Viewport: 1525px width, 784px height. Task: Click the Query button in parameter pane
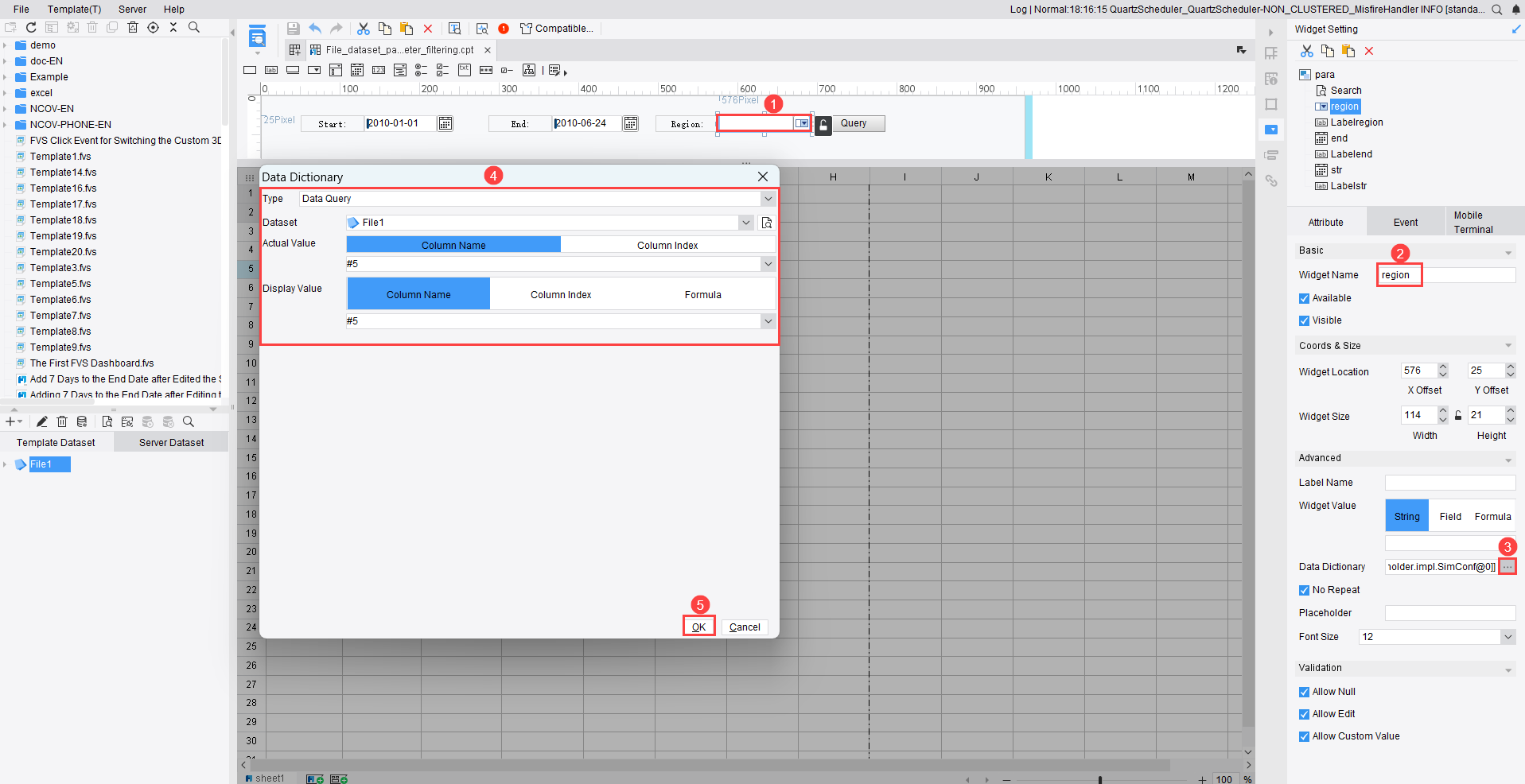pos(858,123)
